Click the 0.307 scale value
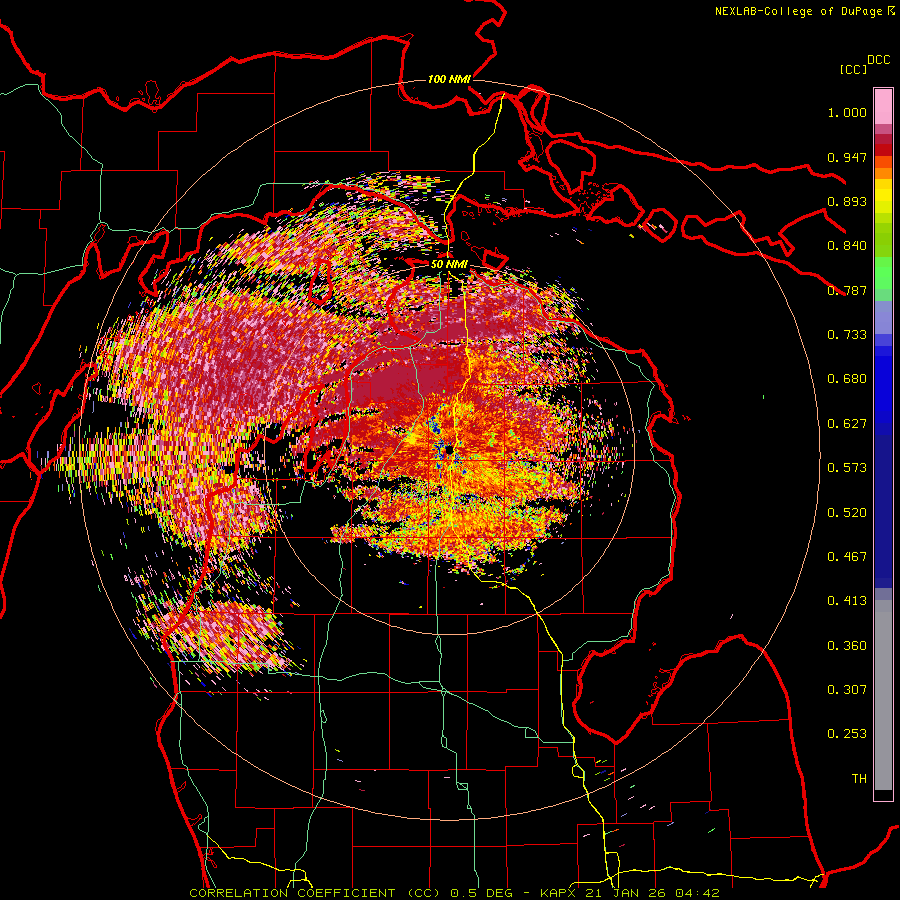900x900 pixels. pos(847,690)
